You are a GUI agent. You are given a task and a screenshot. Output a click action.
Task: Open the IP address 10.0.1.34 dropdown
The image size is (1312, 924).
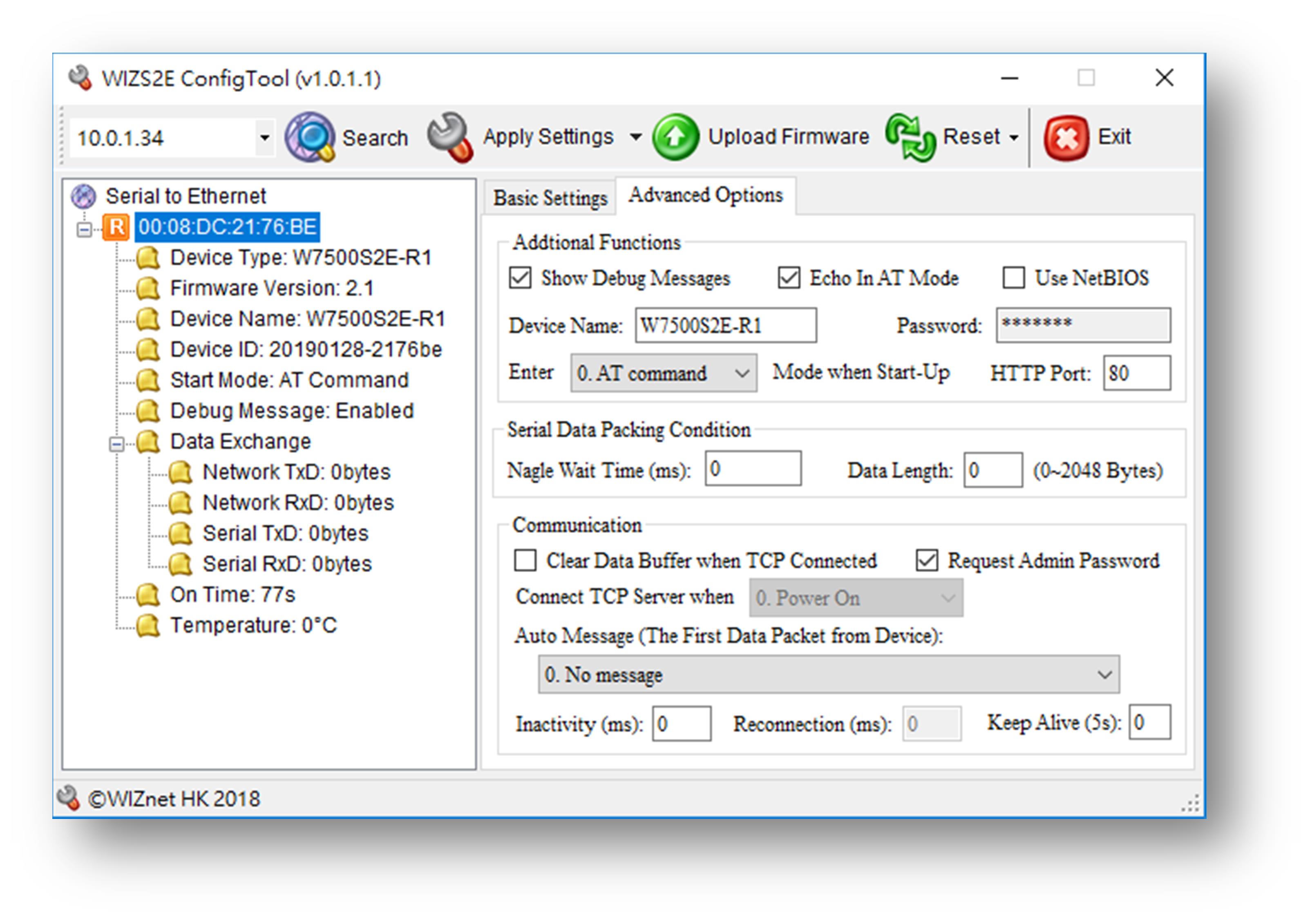[x=264, y=138]
